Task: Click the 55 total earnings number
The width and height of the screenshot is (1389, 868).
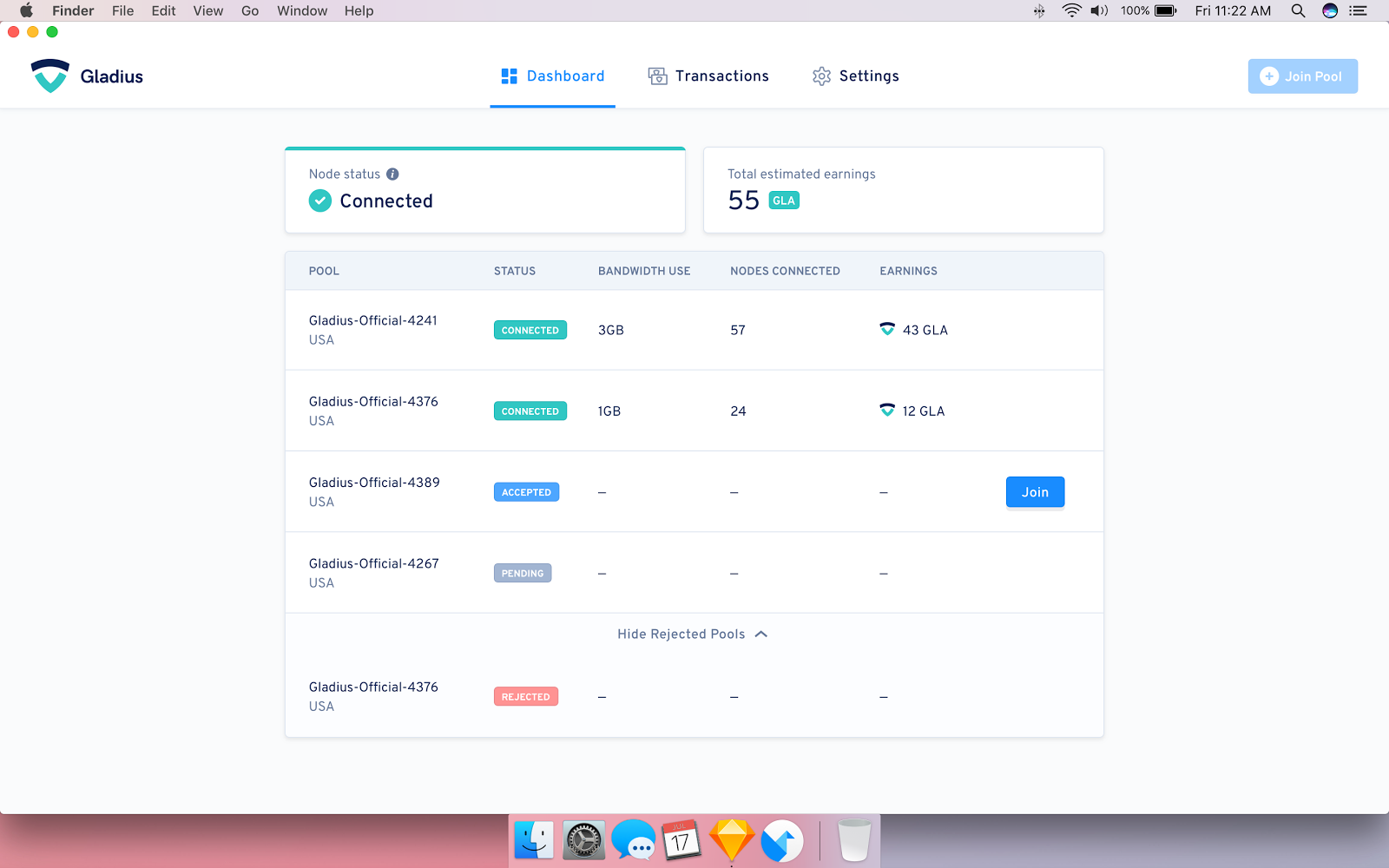Action: pos(744,201)
